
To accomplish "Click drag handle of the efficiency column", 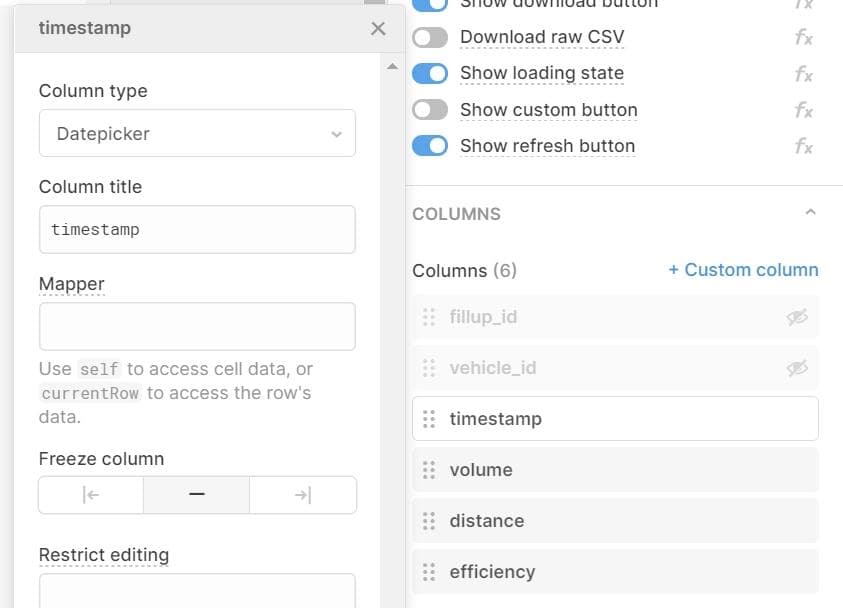I will point(429,572).
